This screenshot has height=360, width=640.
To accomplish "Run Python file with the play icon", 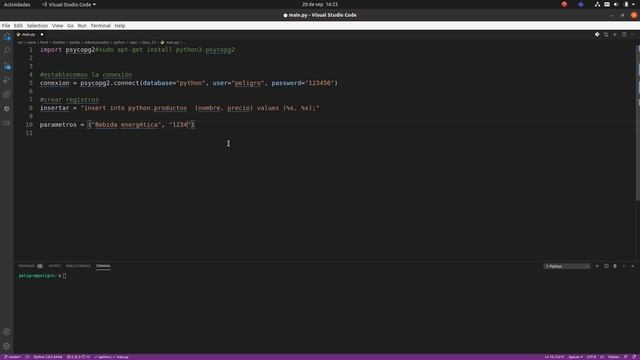I will coord(615,35).
